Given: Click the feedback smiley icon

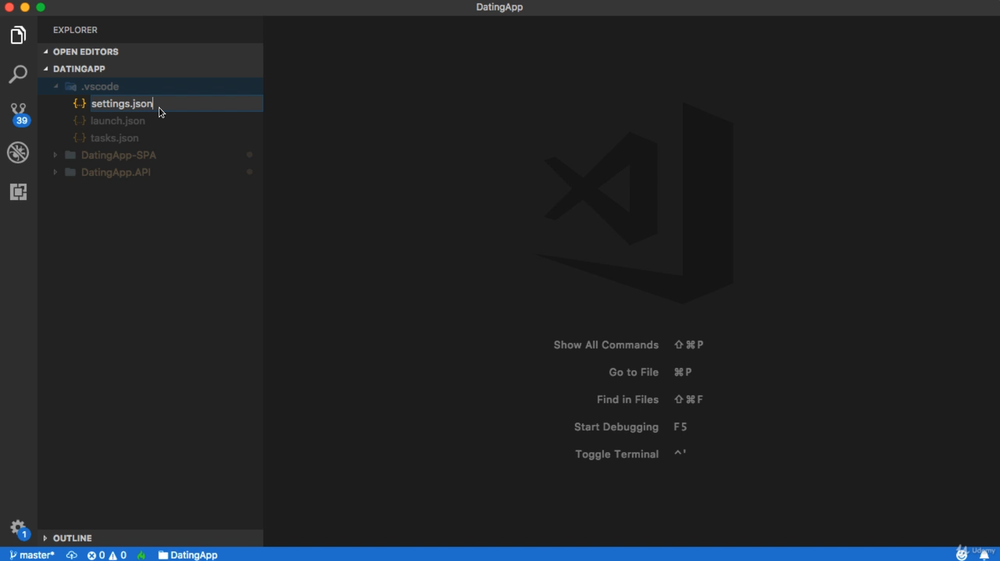Looking at the screenshot, I should click(961, 555).
